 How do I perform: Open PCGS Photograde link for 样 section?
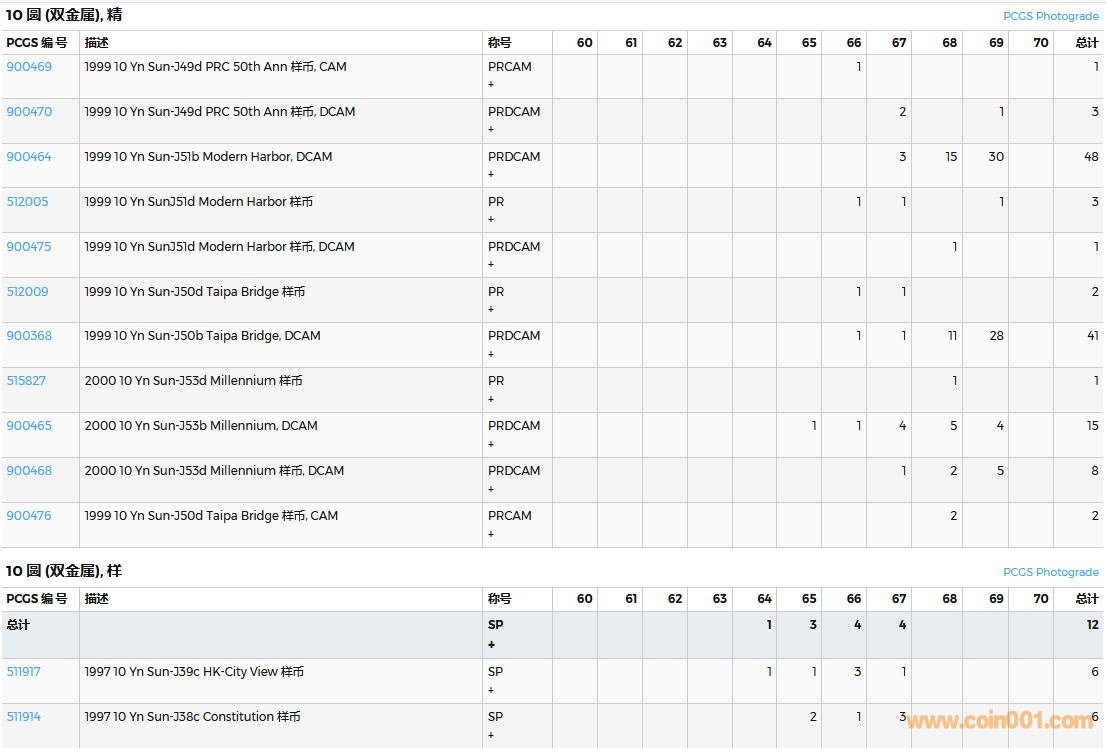pyautogui.click(x=1050, y=572)
